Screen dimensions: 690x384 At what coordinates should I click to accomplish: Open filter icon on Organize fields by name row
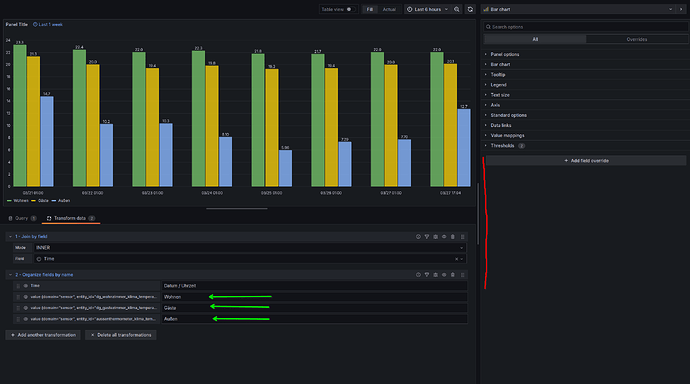click(427, 275)
